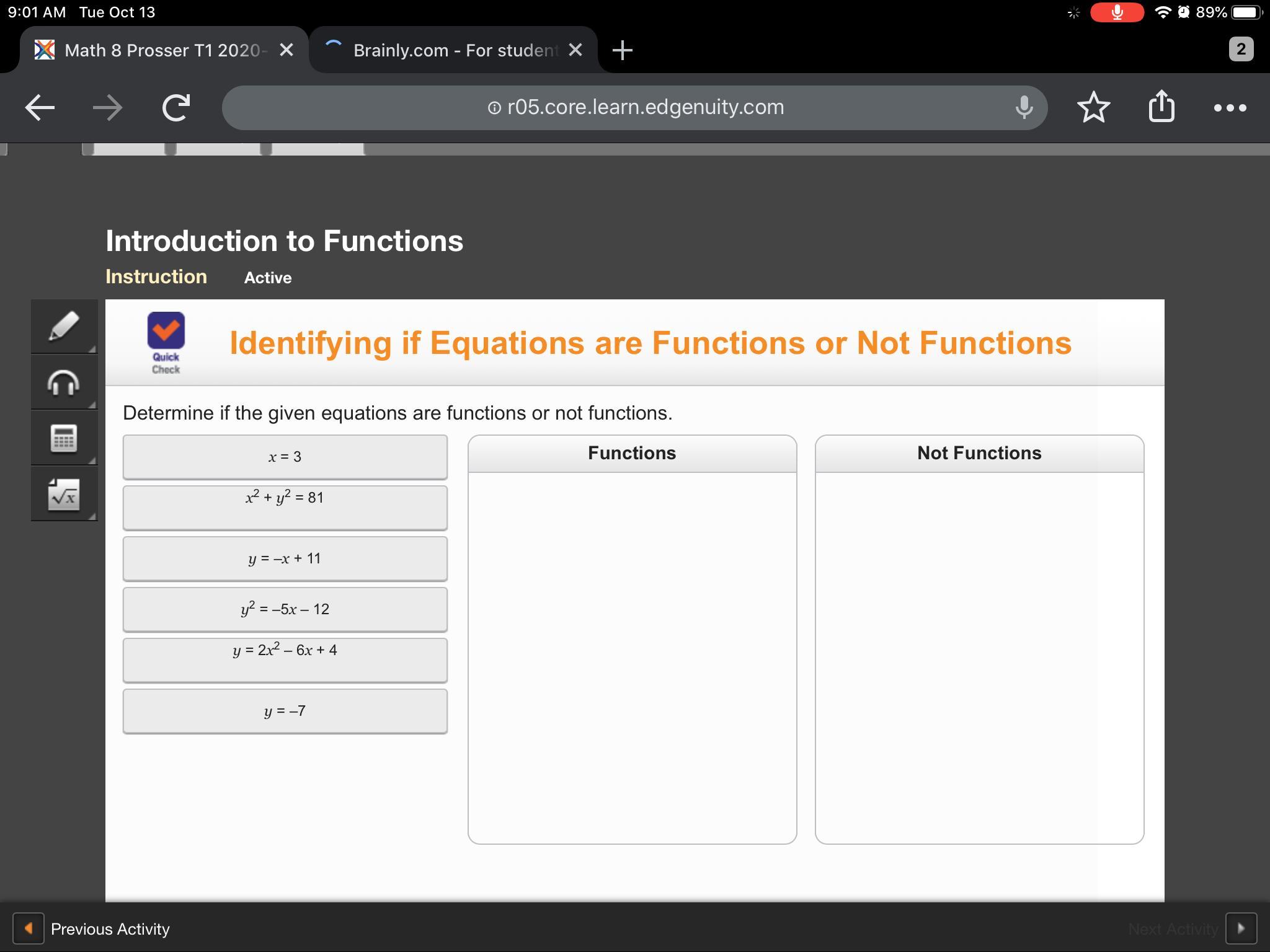Image resolution: width=1270 pixels, height=952 pixels.
Task: Open a new tab with plus button
Action: [622, 50]
